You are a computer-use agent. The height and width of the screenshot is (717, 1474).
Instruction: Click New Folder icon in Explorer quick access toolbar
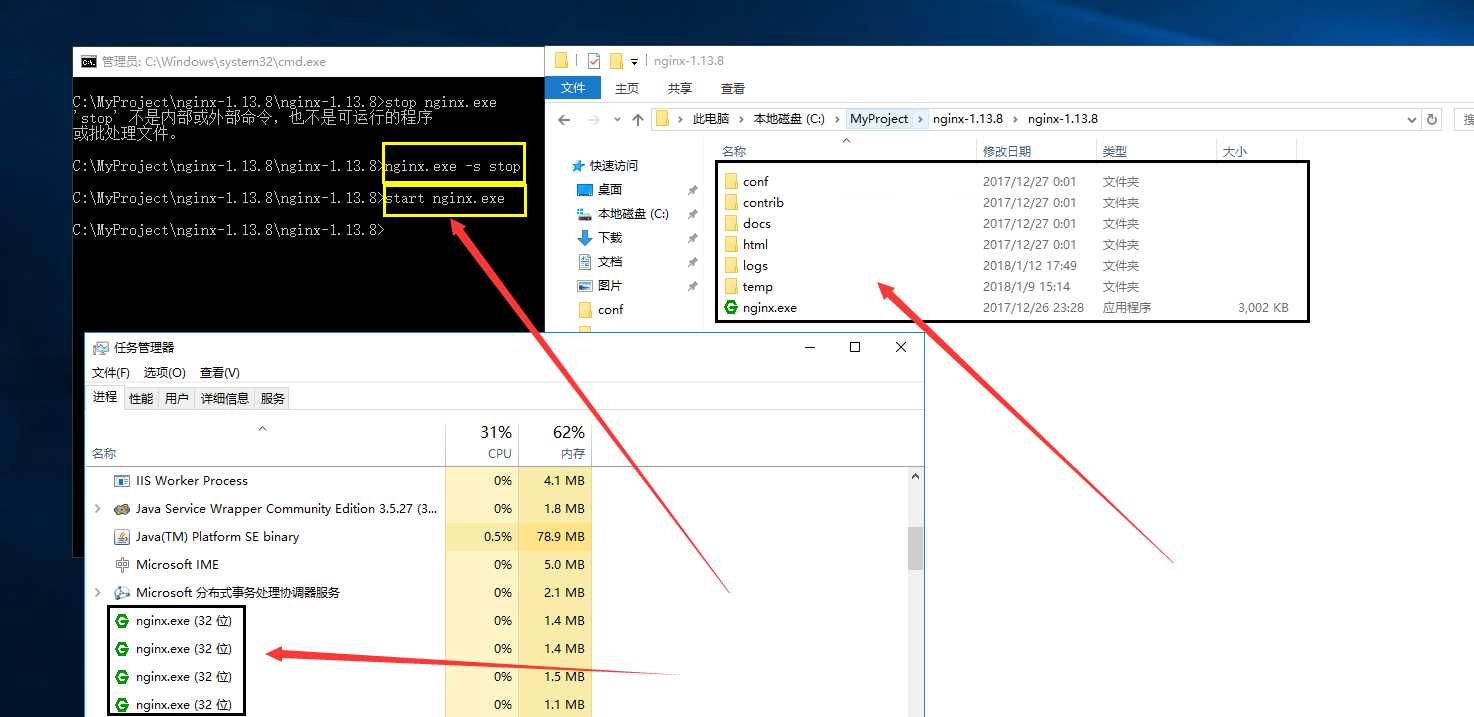616,60
